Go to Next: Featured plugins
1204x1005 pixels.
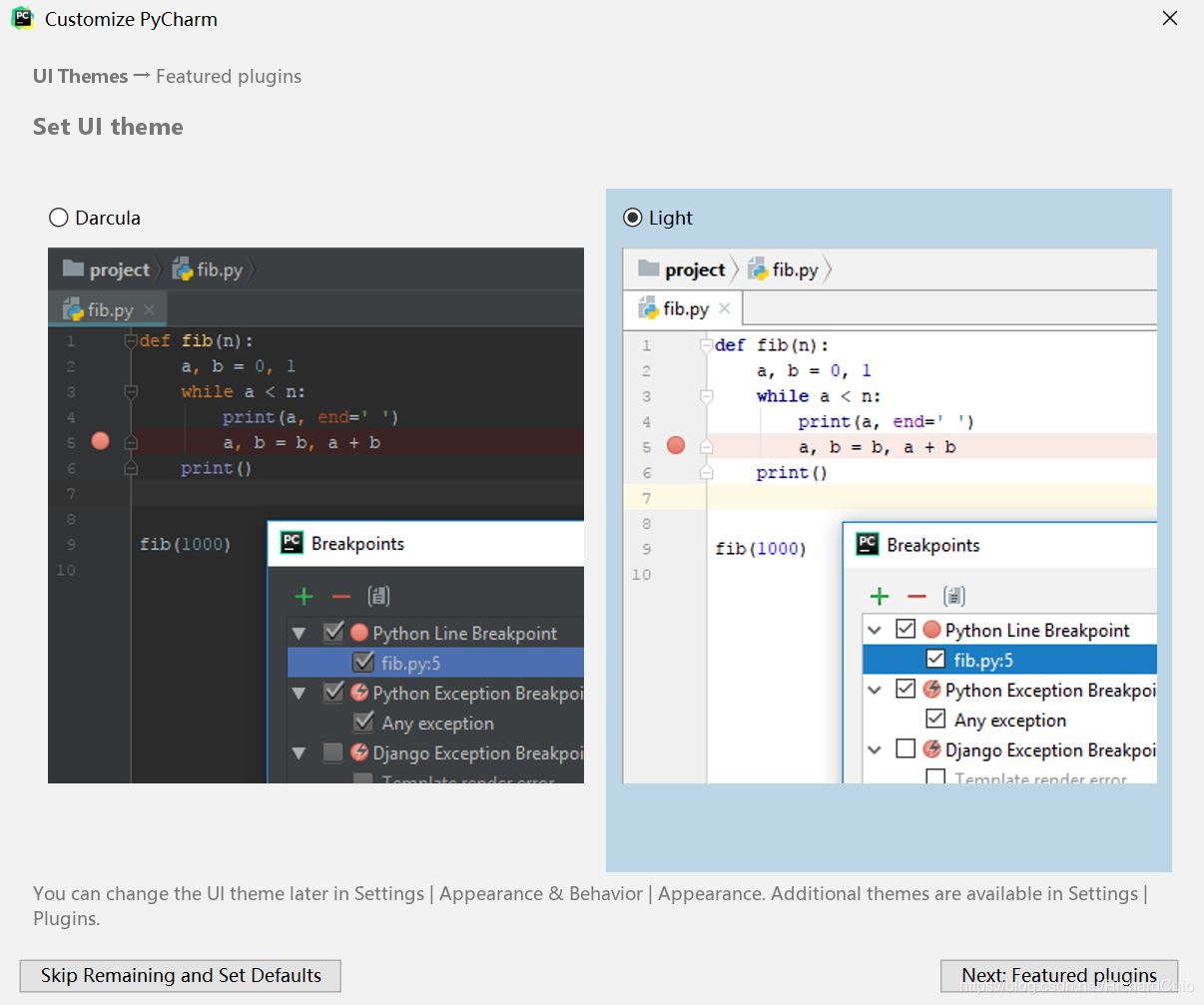click(x=1058, y=975)
